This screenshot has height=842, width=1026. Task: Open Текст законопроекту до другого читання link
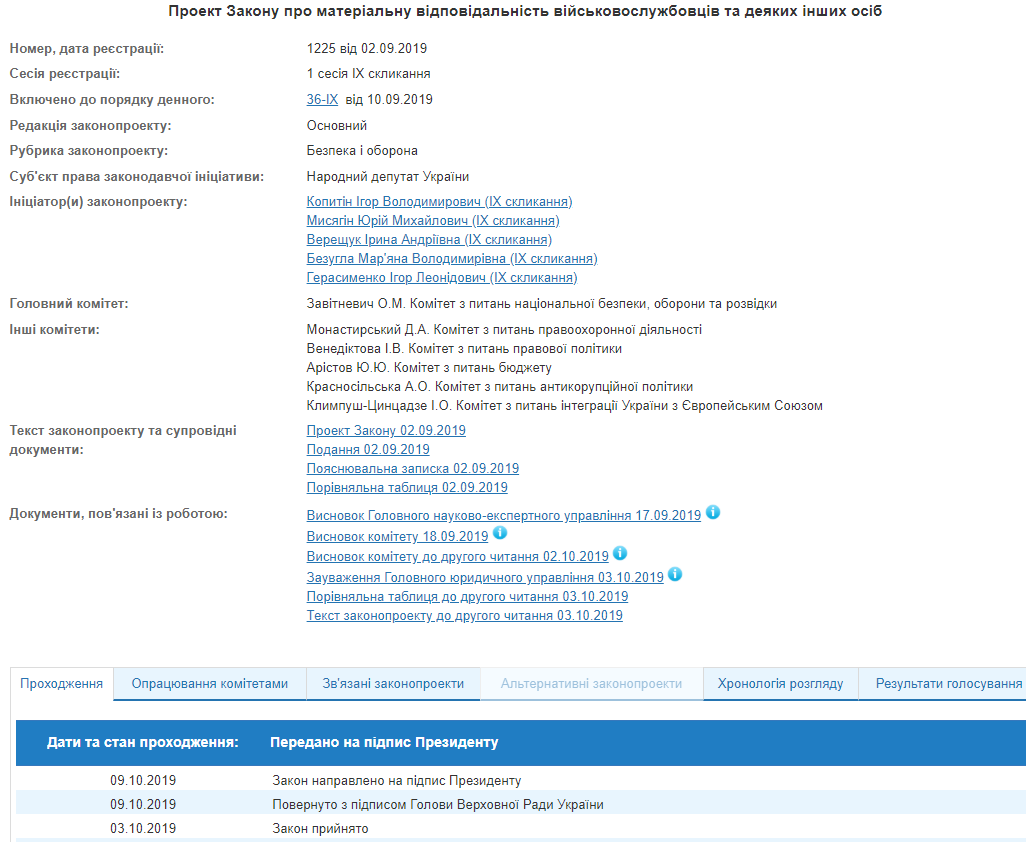464,616
